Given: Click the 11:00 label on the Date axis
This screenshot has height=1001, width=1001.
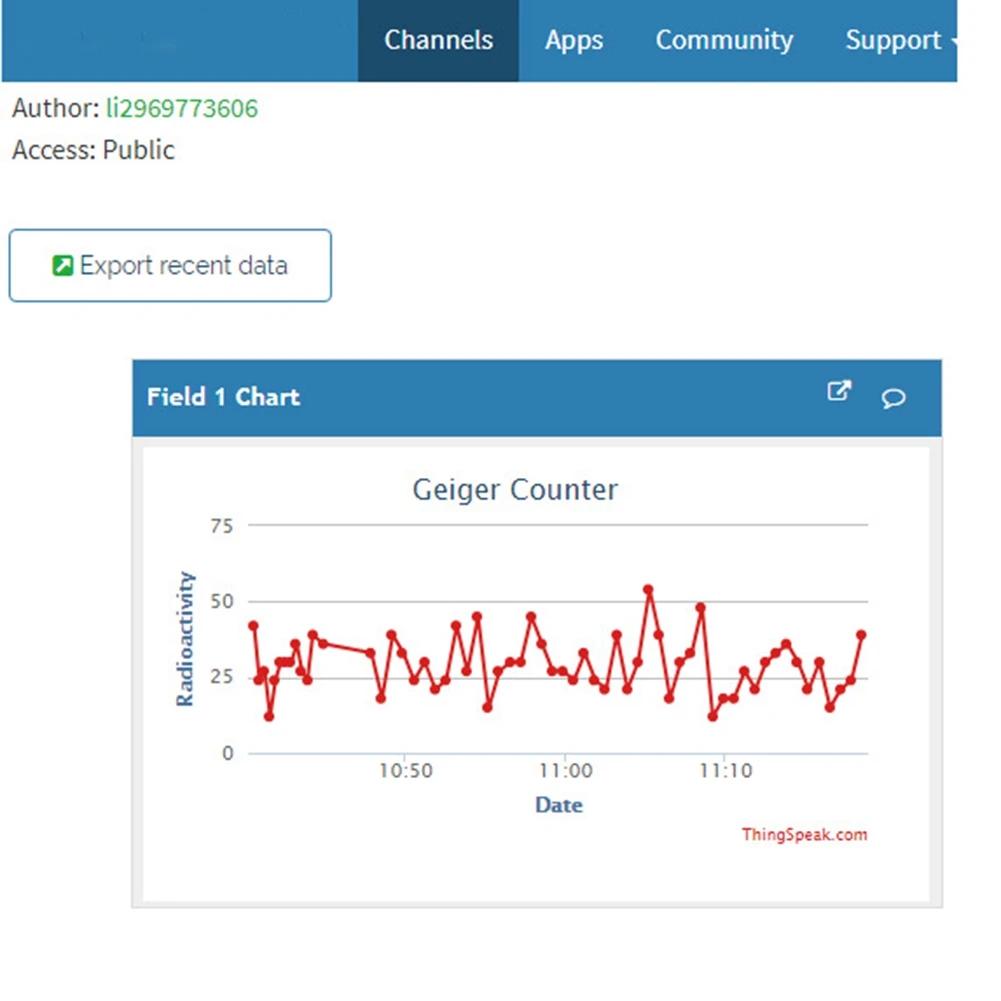Looking at the screenshot, I should (x=565, y=771).
